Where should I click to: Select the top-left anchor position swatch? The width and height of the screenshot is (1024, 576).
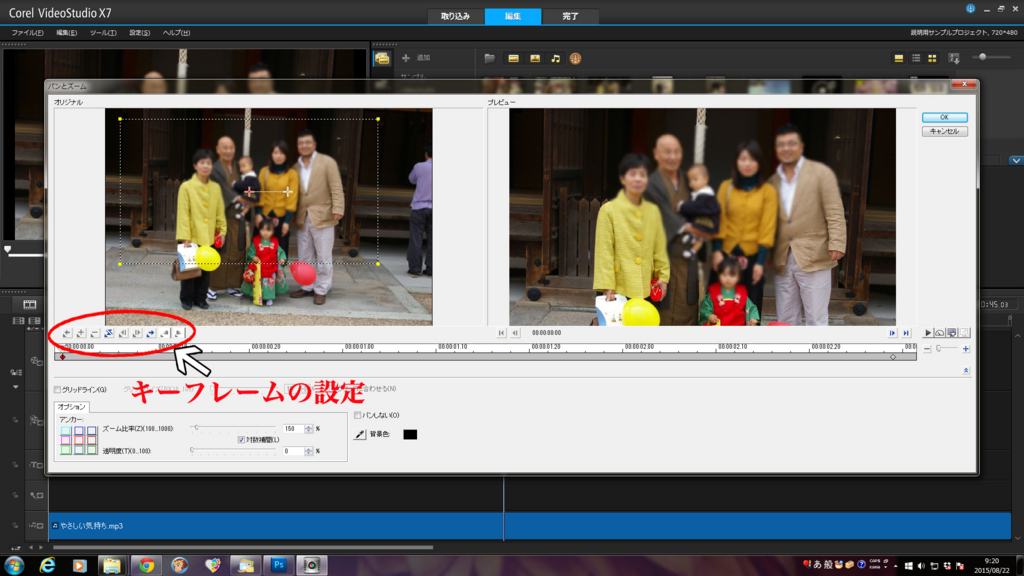click(x=64, y=429)
